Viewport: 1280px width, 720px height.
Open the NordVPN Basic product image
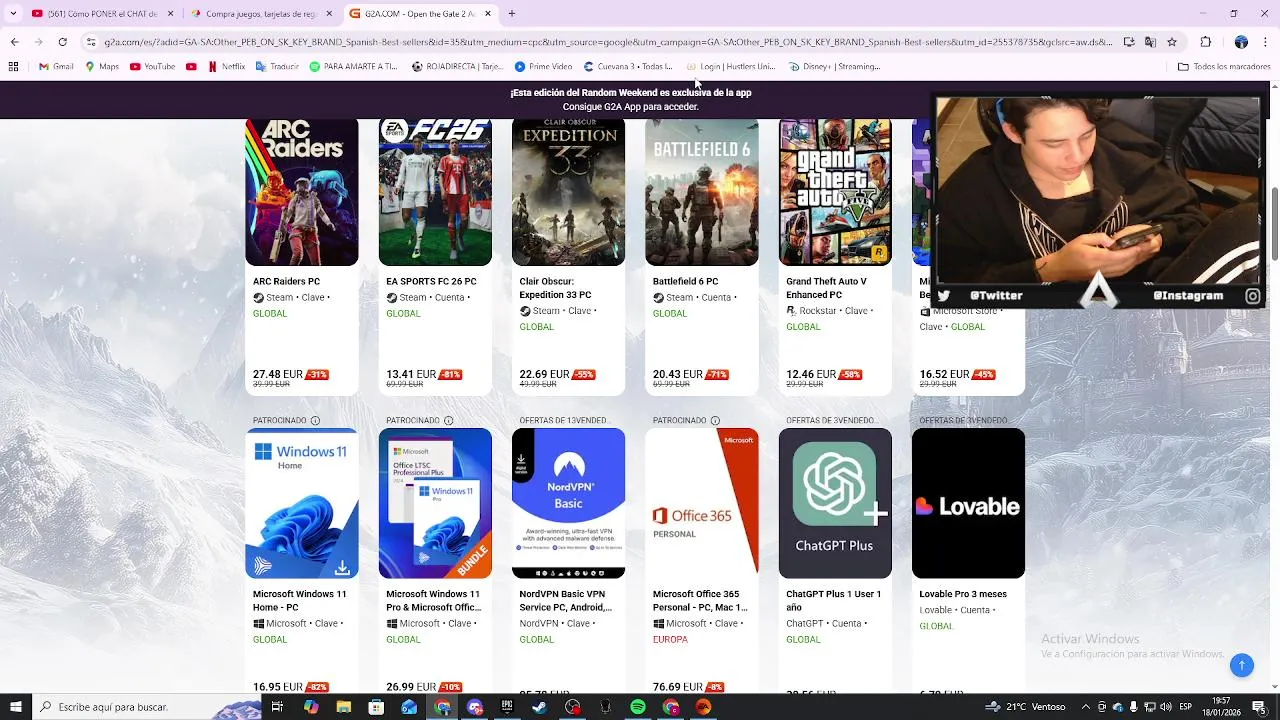(568, 503)
